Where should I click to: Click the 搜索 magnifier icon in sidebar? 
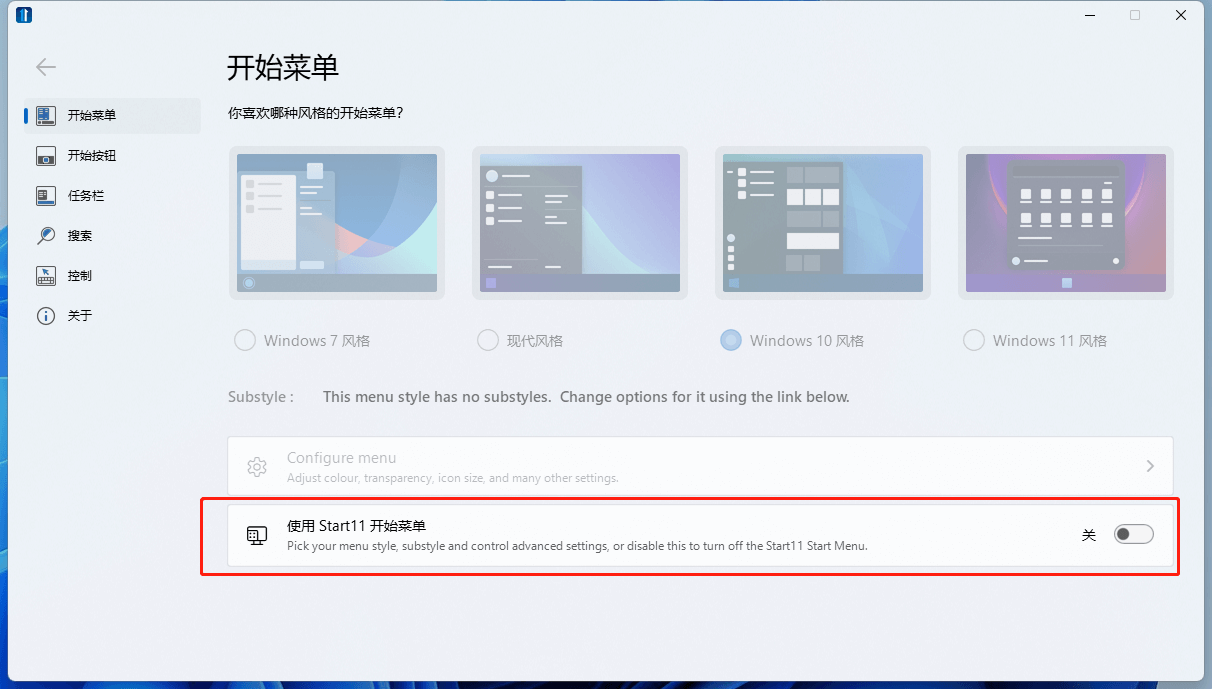click(45, 235)
